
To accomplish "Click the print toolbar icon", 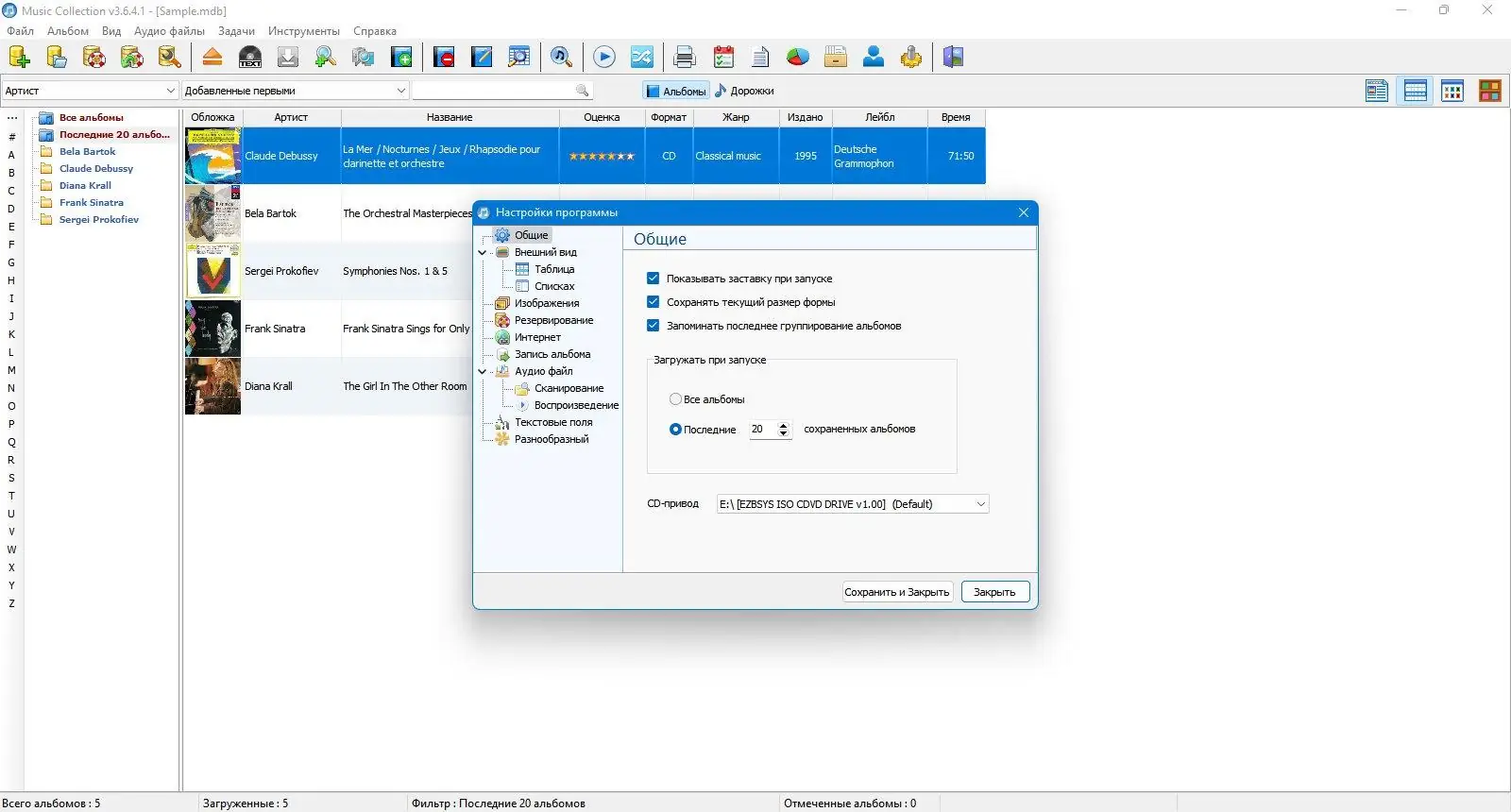I will click(685, 57).
